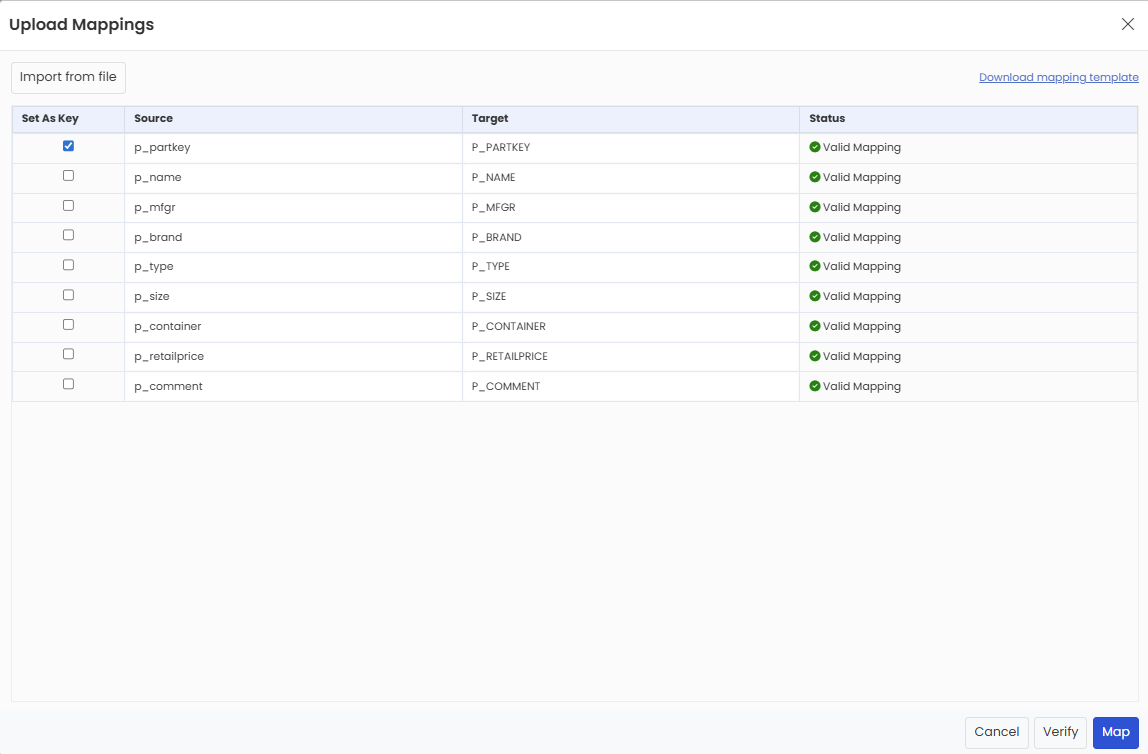Click the P_TYPE target cell
The width and height of the screenshot is (1148, 754).
[x=631, y=267]
